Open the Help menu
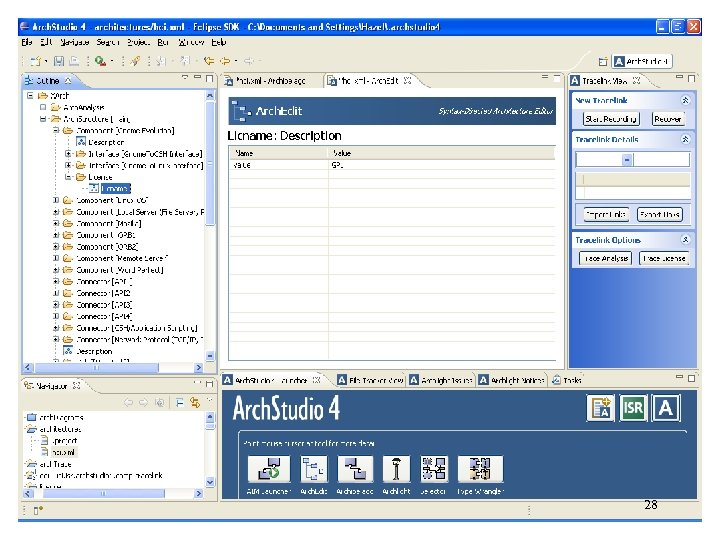Viewport: 720px width, 540px height. 219,42
